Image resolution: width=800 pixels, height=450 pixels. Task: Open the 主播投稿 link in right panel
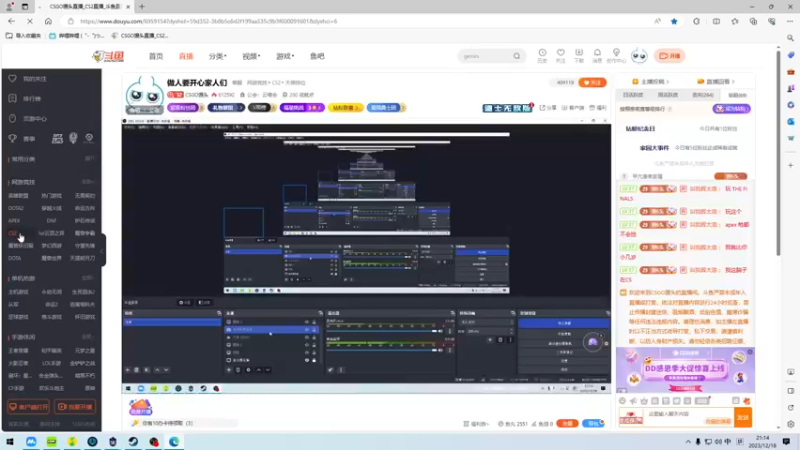[x=651, y=82]
